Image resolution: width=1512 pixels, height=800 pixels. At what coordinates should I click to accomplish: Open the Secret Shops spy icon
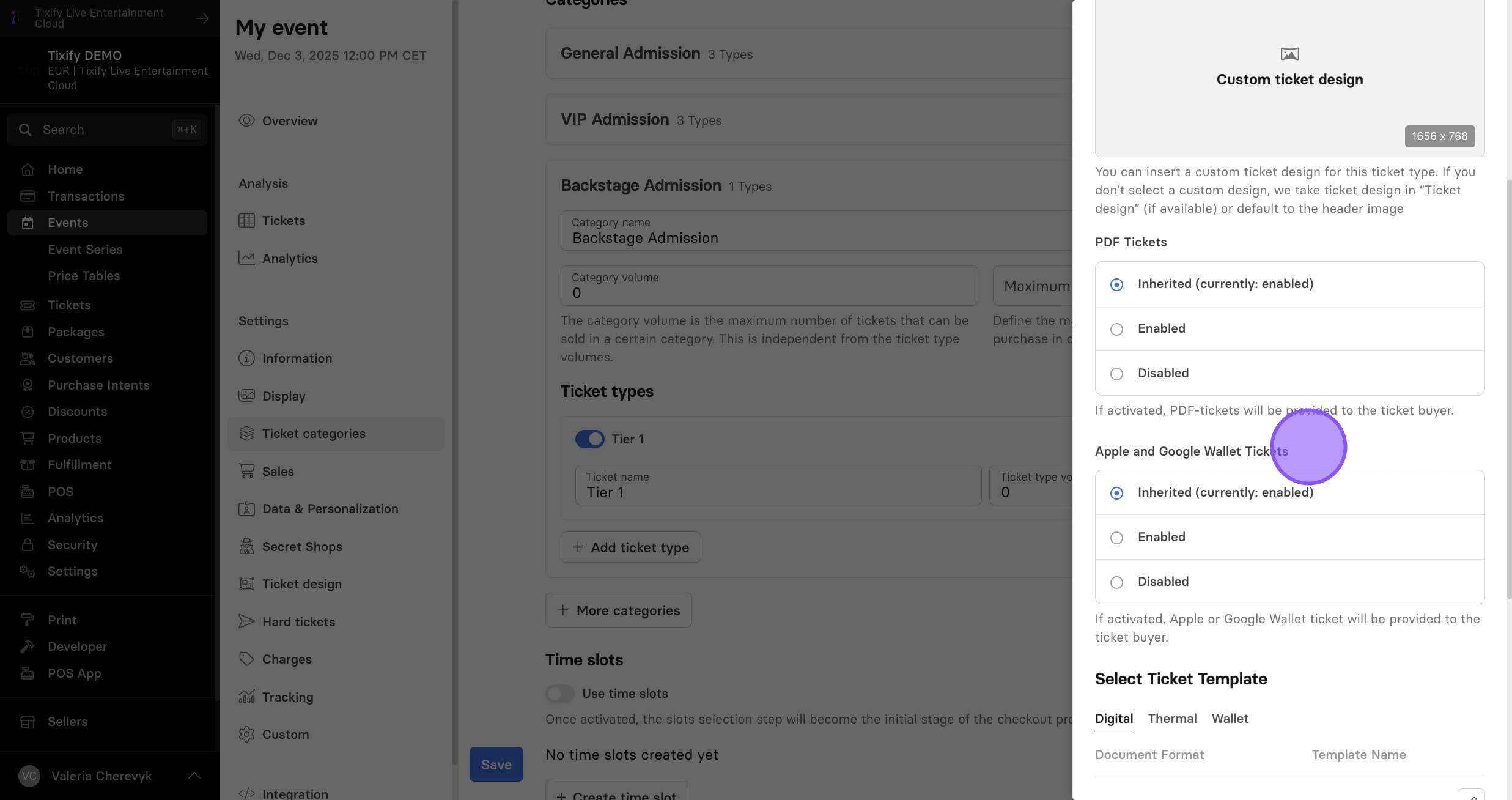click(246, 546)
